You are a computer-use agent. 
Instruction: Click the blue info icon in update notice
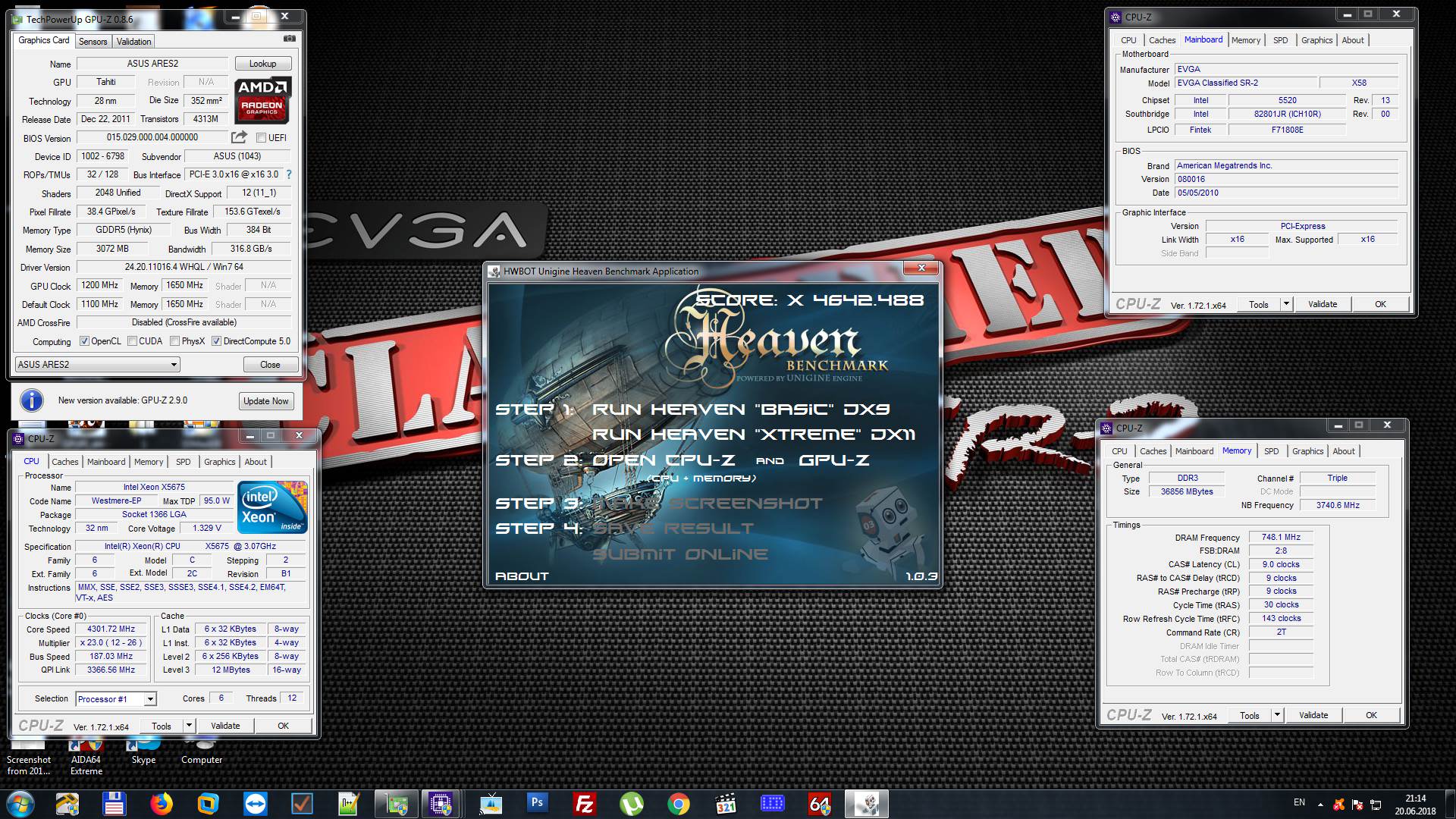[31, 400]
